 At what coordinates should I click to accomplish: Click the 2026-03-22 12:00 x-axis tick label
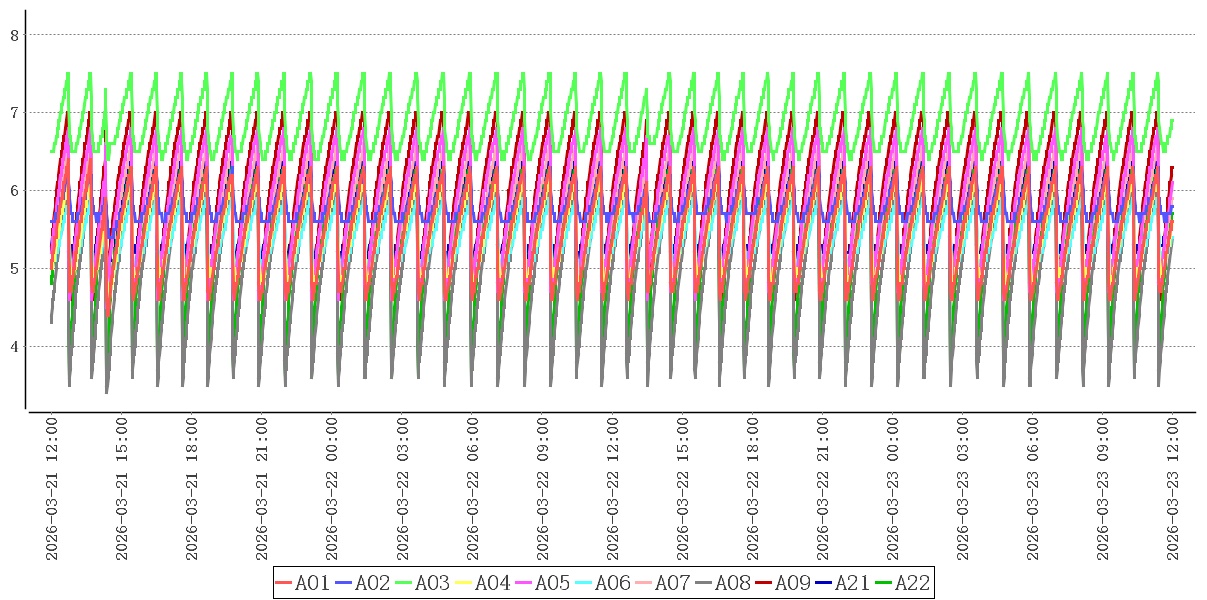[x=613, y=489]
